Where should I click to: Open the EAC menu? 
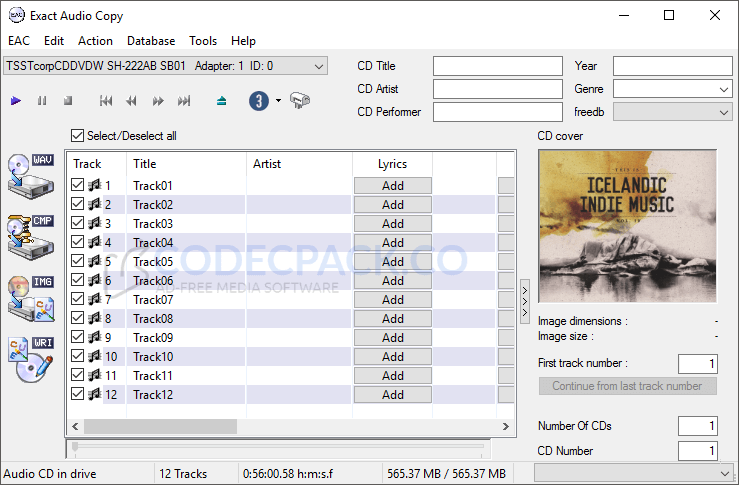[x=19, y=41]
